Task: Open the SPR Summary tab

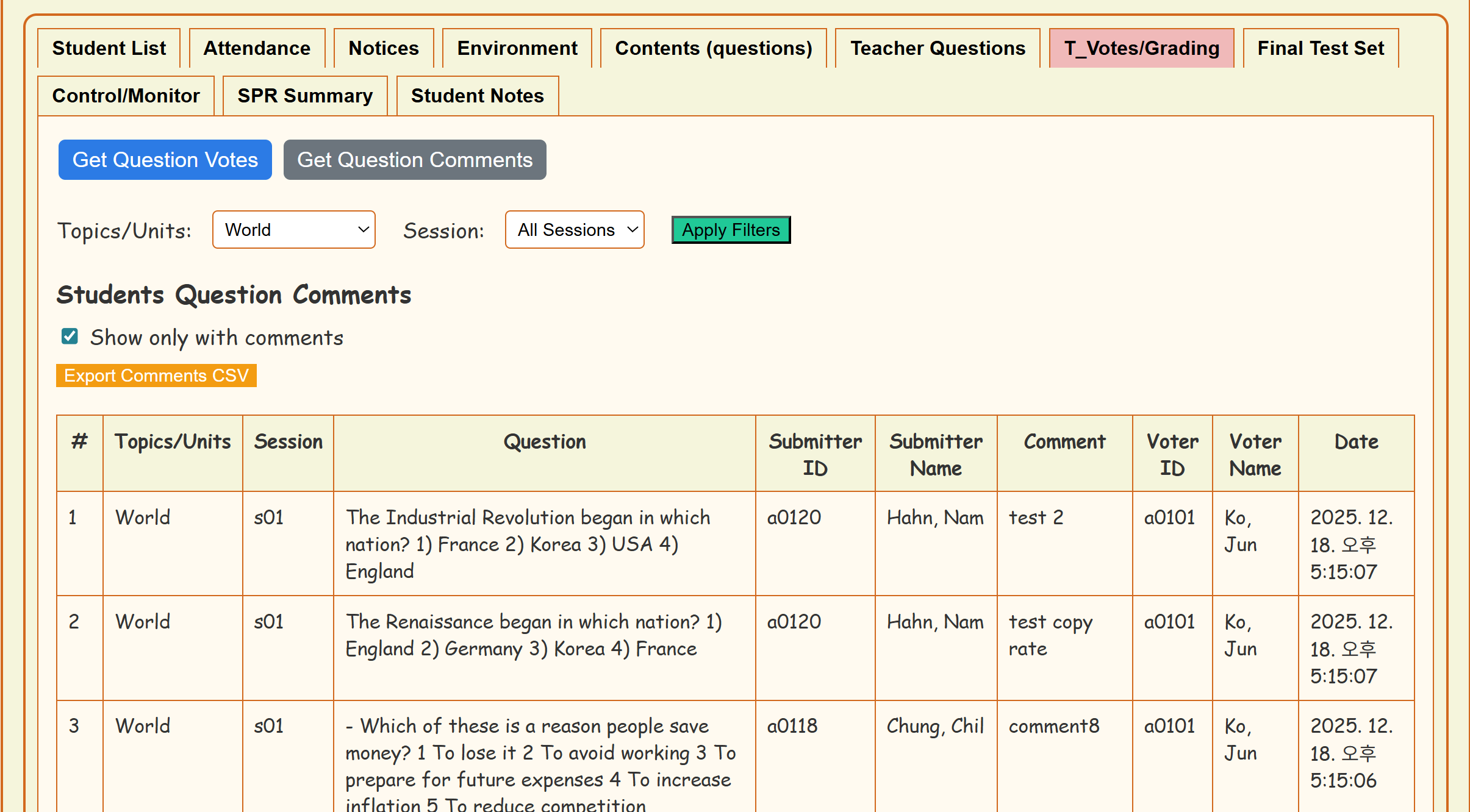Action: (x=305, y=96)
